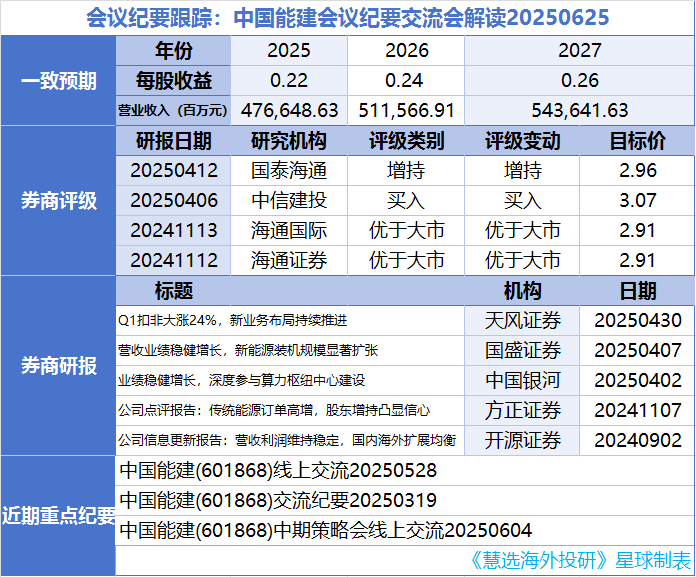The height and width of the screenshot is (577, 696).
Task: Select the 国泰海通 institution cell
Action: tap(289, 170)
